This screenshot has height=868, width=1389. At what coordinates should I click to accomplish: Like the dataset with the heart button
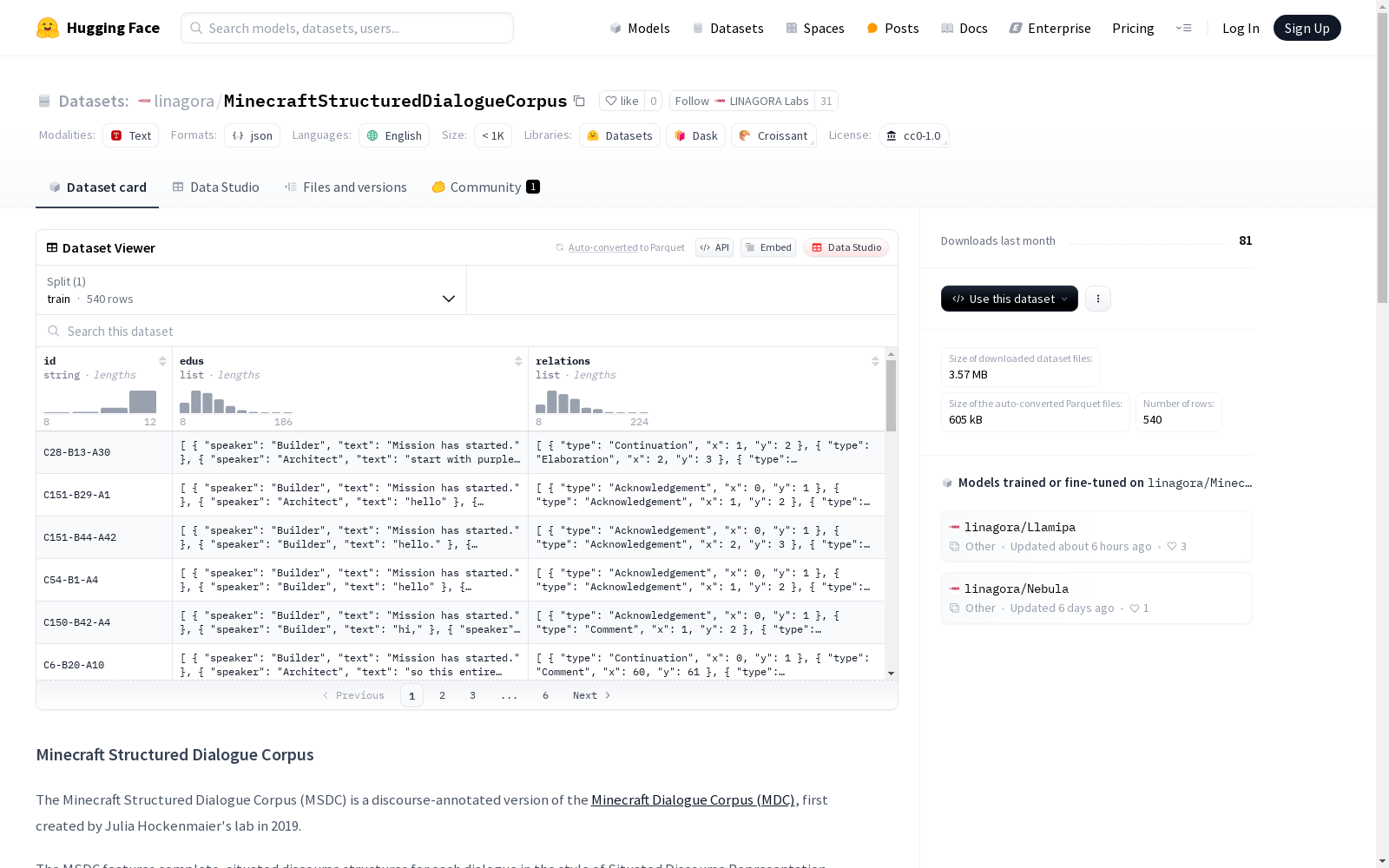622,101
